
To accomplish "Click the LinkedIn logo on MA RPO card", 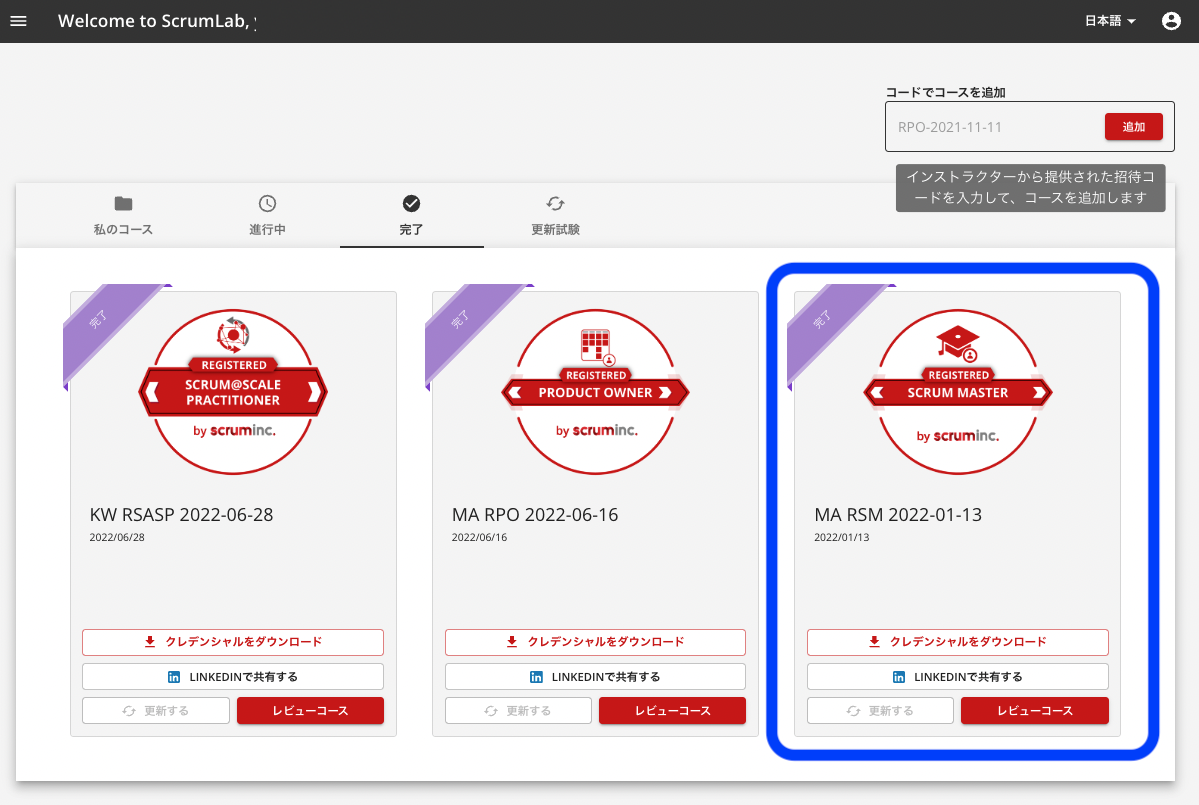I will (537, 677).
